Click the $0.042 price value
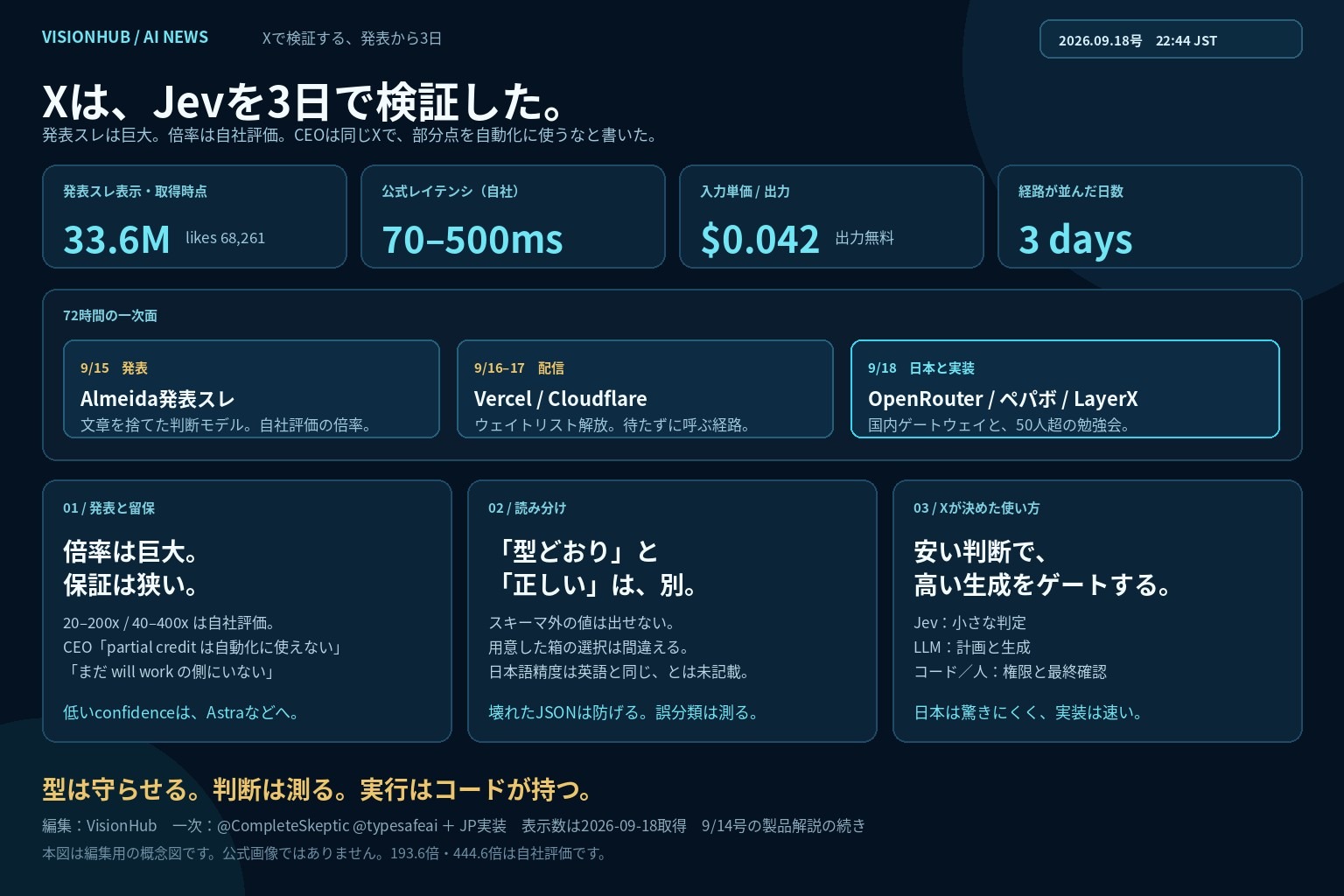The width and height of the screenshot is (1344, 896). [x=759, y=240]
